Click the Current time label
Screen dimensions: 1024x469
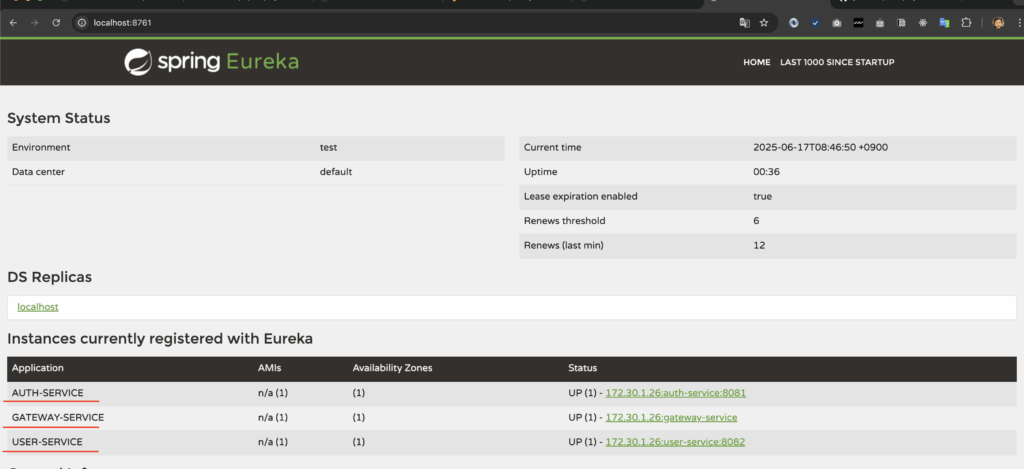552,148
